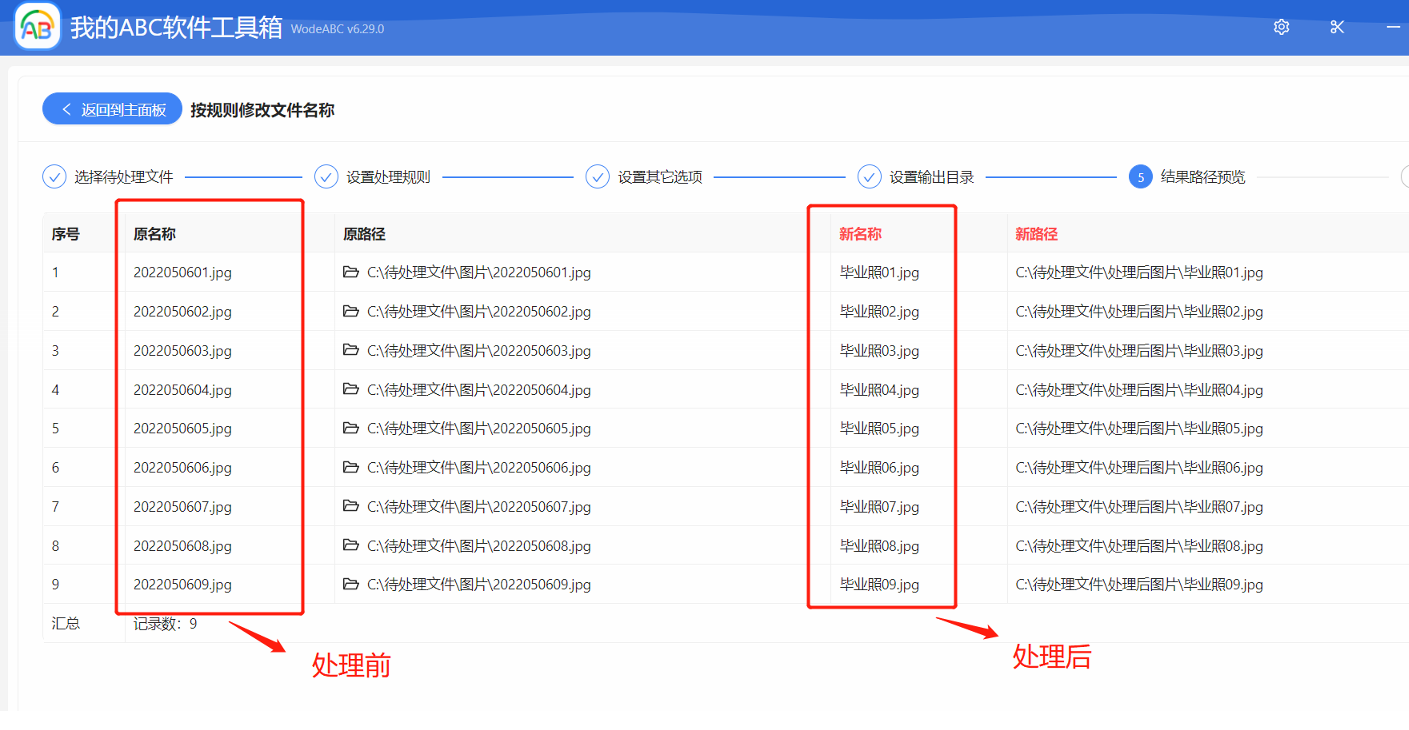This screenshot has width=1409, height=730.
Task: Click folder icon beside the 2022050609.jpg original path
Action: pos(350,584)
